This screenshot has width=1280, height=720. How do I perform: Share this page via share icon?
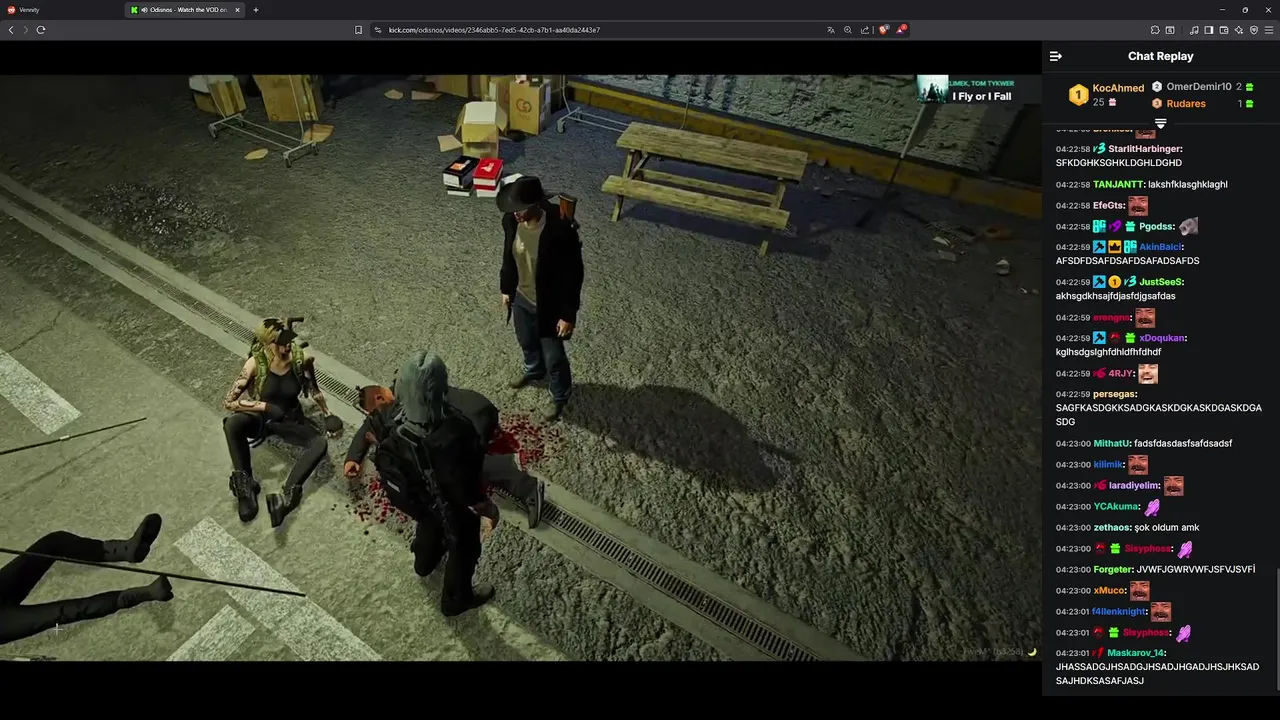tap(865, 30)
